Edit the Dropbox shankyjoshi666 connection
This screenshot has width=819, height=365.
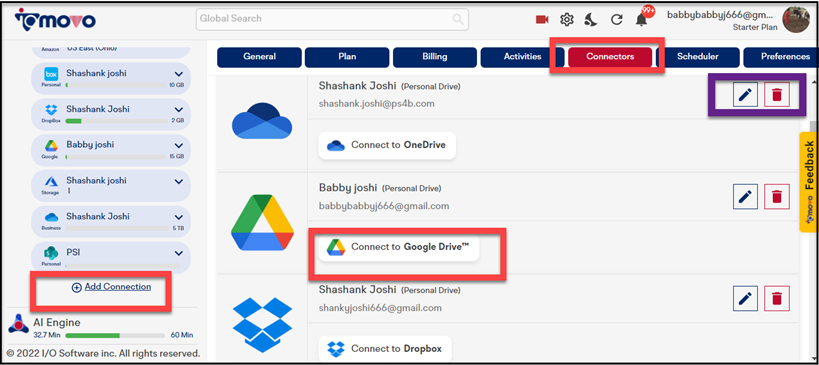tap(745, 298)
